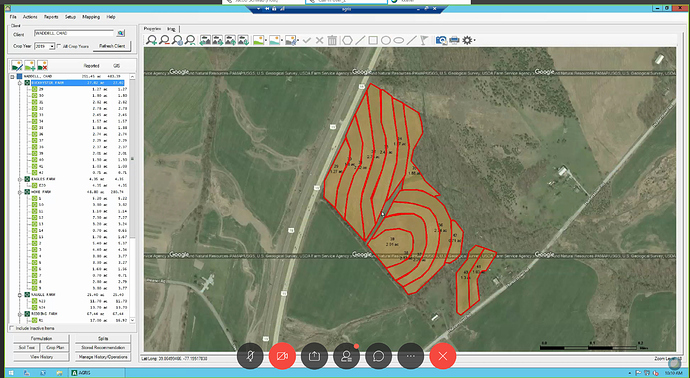Click the Manage History/Operations button
Image resolution: width=690 pixels, height=378 pixels.
[x=103, y=357]
